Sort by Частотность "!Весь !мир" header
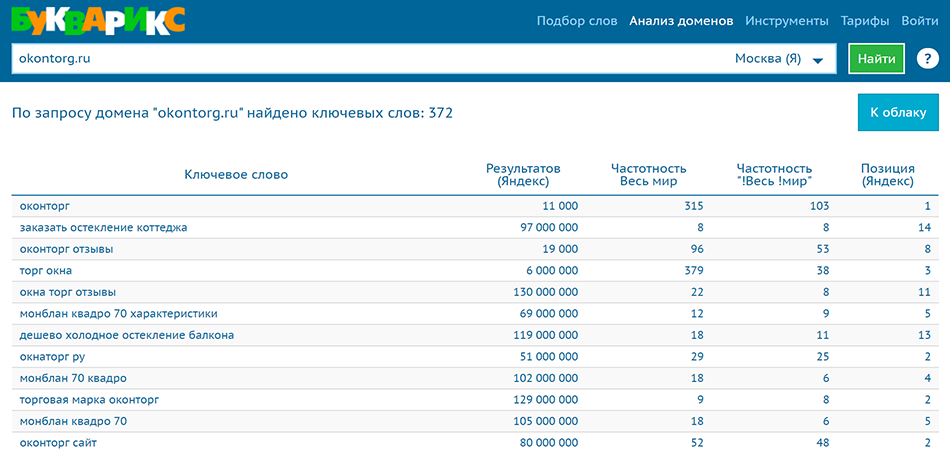Image resolution: width=950 pixels, height=450 pixels. coord(774,175)
